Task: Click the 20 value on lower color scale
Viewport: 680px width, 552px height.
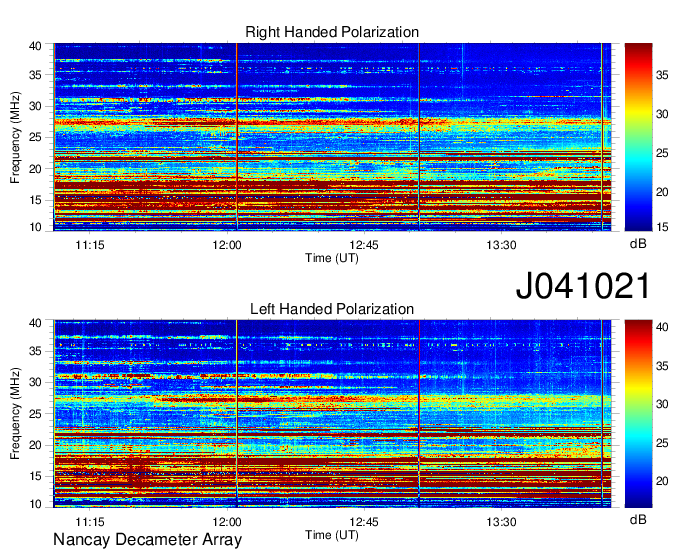Action: (x=662, y=481)
